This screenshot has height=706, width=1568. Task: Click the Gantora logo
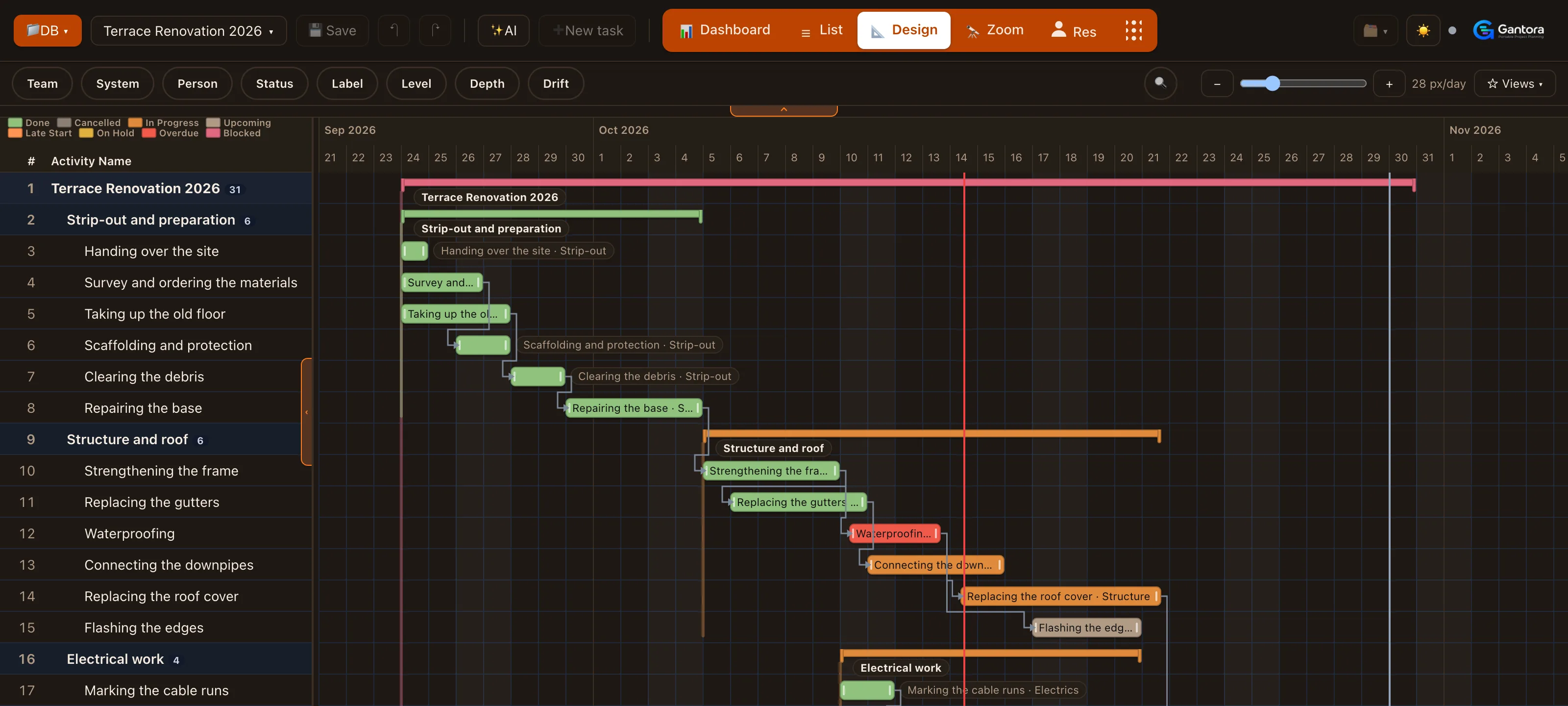click(1508, 30)
